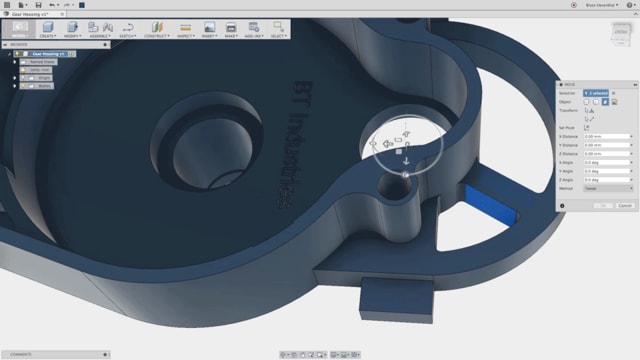The height and width of the screenshot is (360, 640).
Task: Select the second Transform type icon
Action: click(589, 119)
